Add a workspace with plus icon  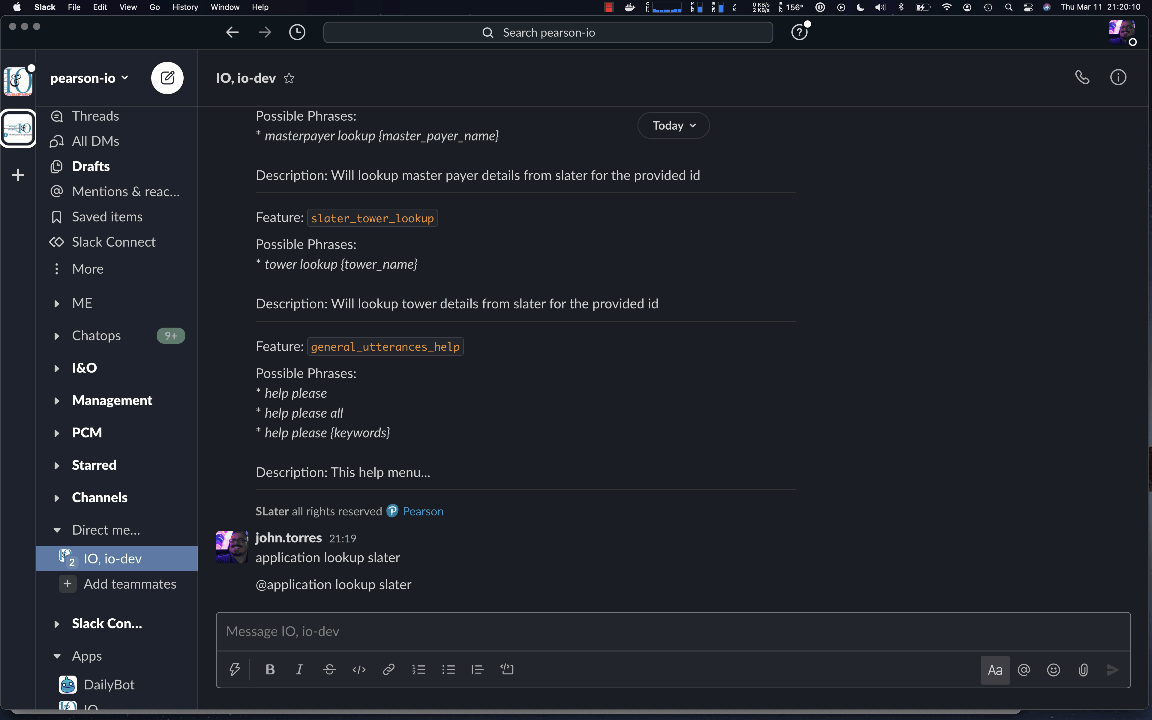(x=18, y=175)
